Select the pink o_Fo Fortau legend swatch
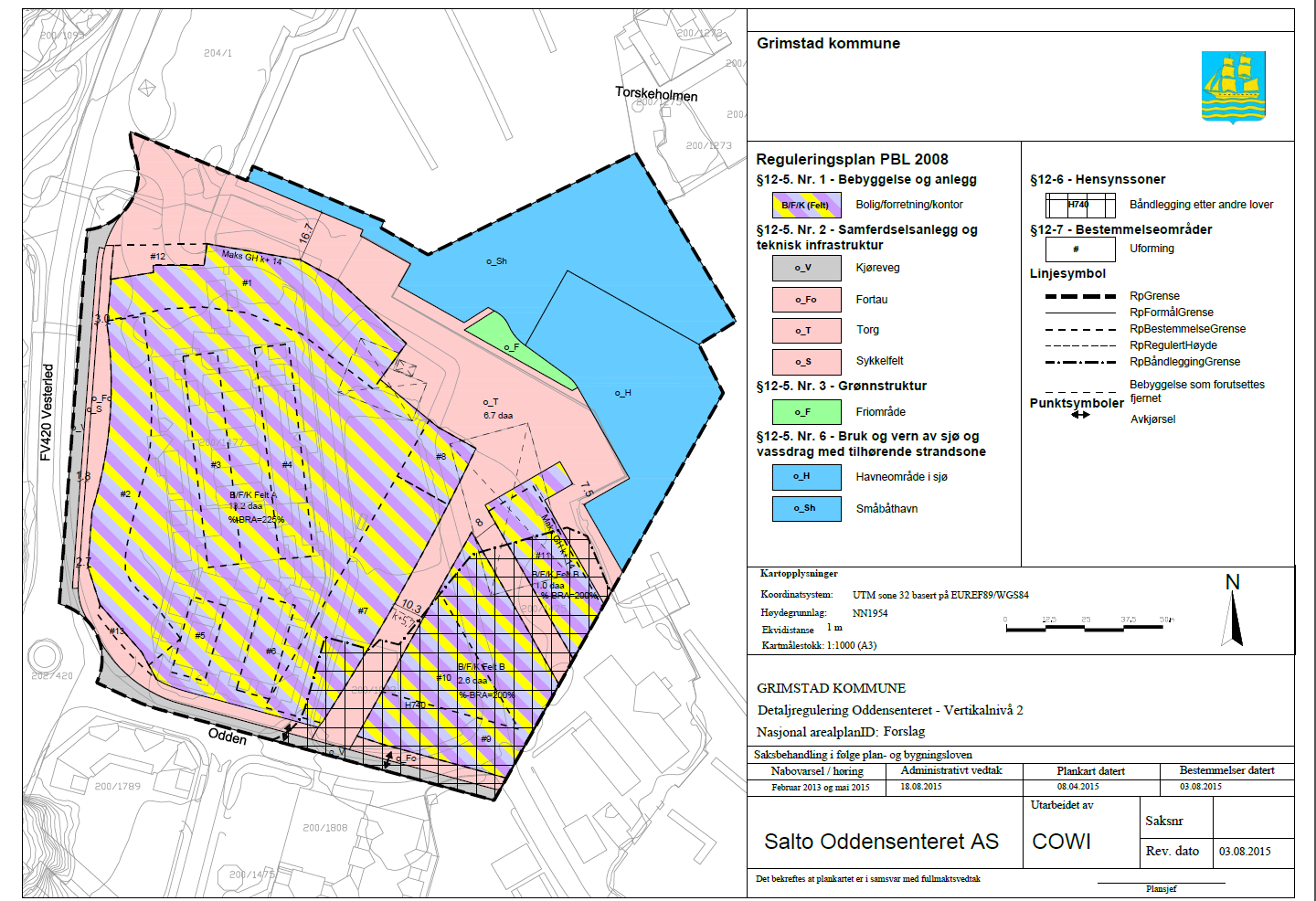1316x901 pixels. tap(806, 300)
